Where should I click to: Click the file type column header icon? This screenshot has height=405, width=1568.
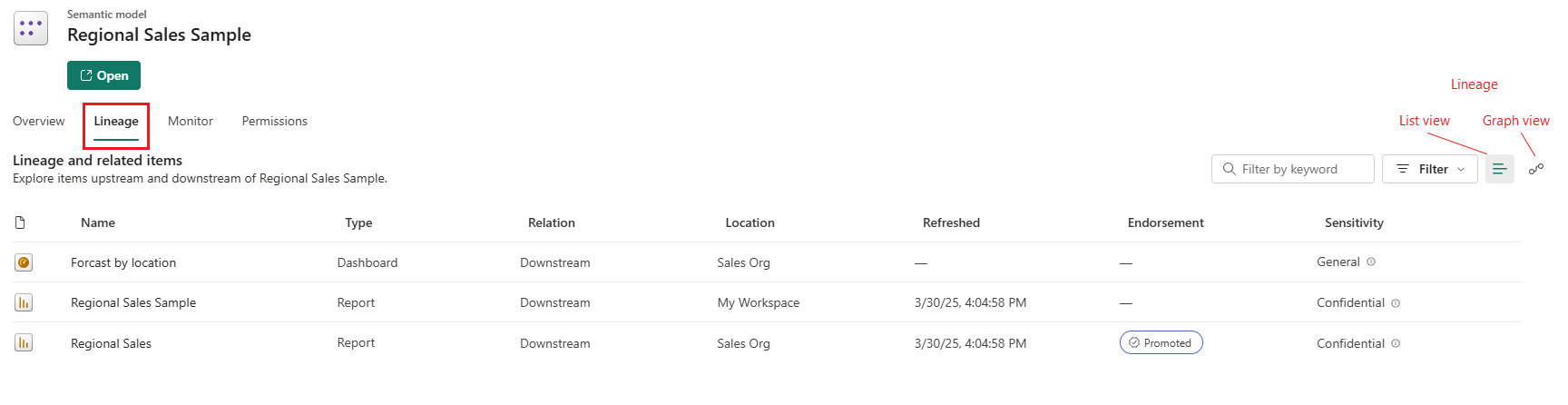click(20, 222)
